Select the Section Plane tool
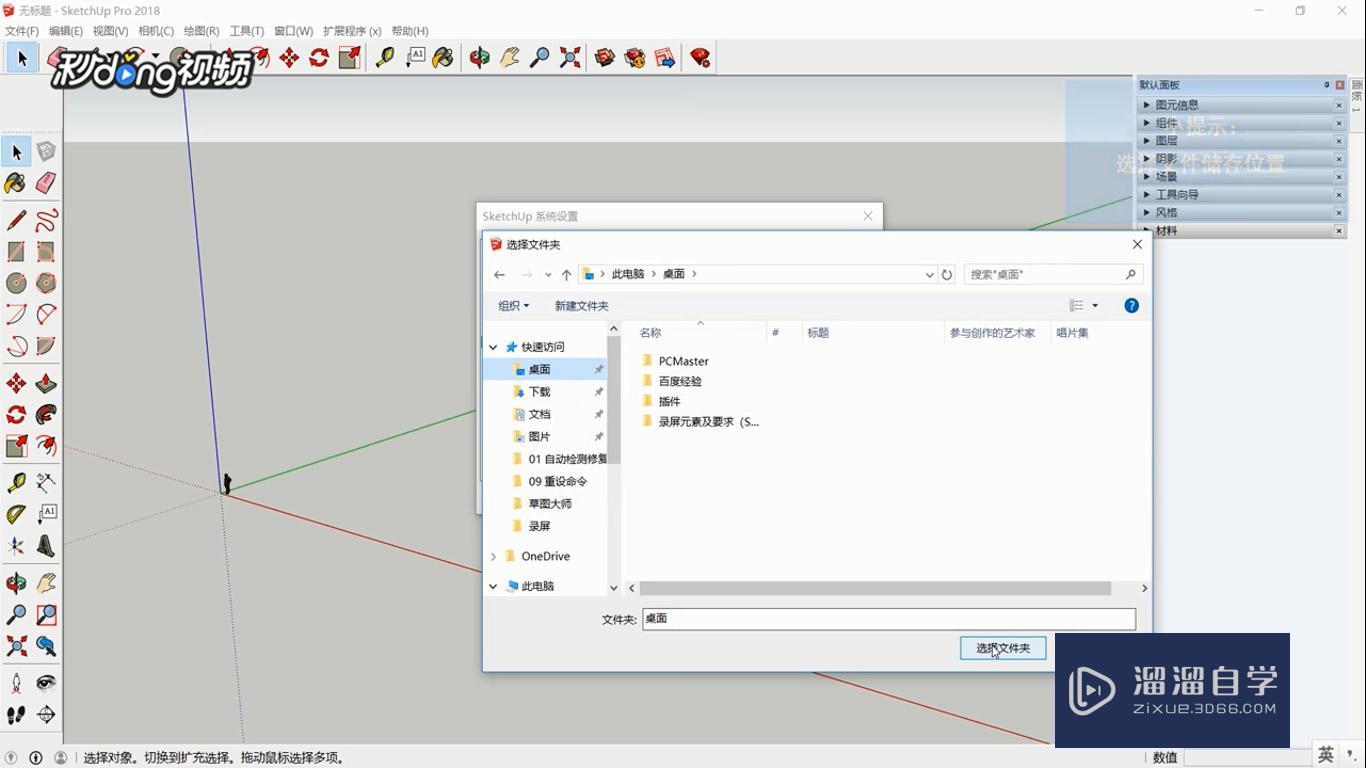Viewport: 1366px width, 768px height. [46, 714]
